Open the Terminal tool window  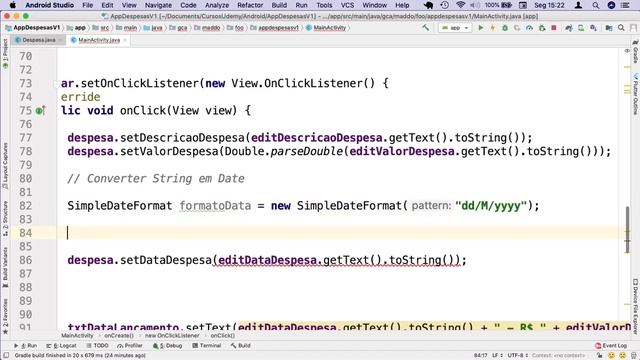207,345
